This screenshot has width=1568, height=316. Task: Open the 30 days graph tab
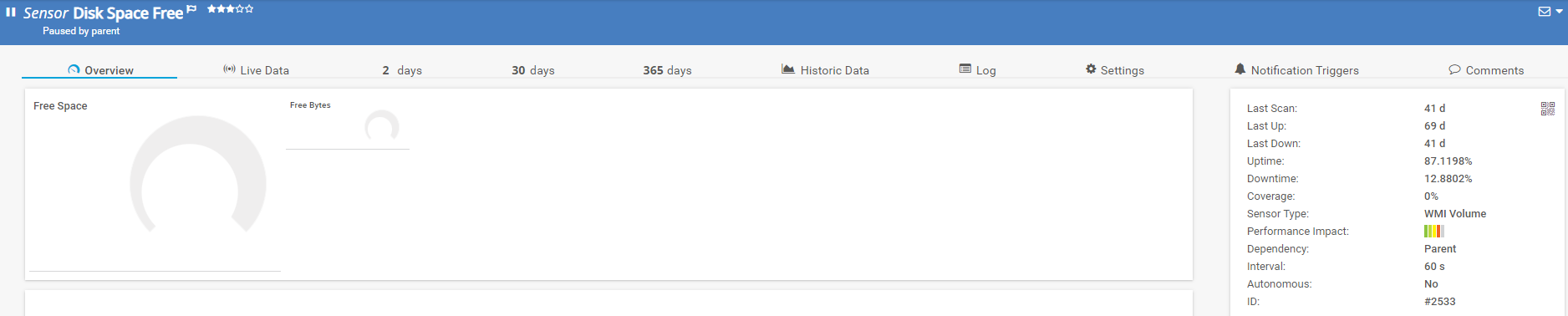point(533,70)
